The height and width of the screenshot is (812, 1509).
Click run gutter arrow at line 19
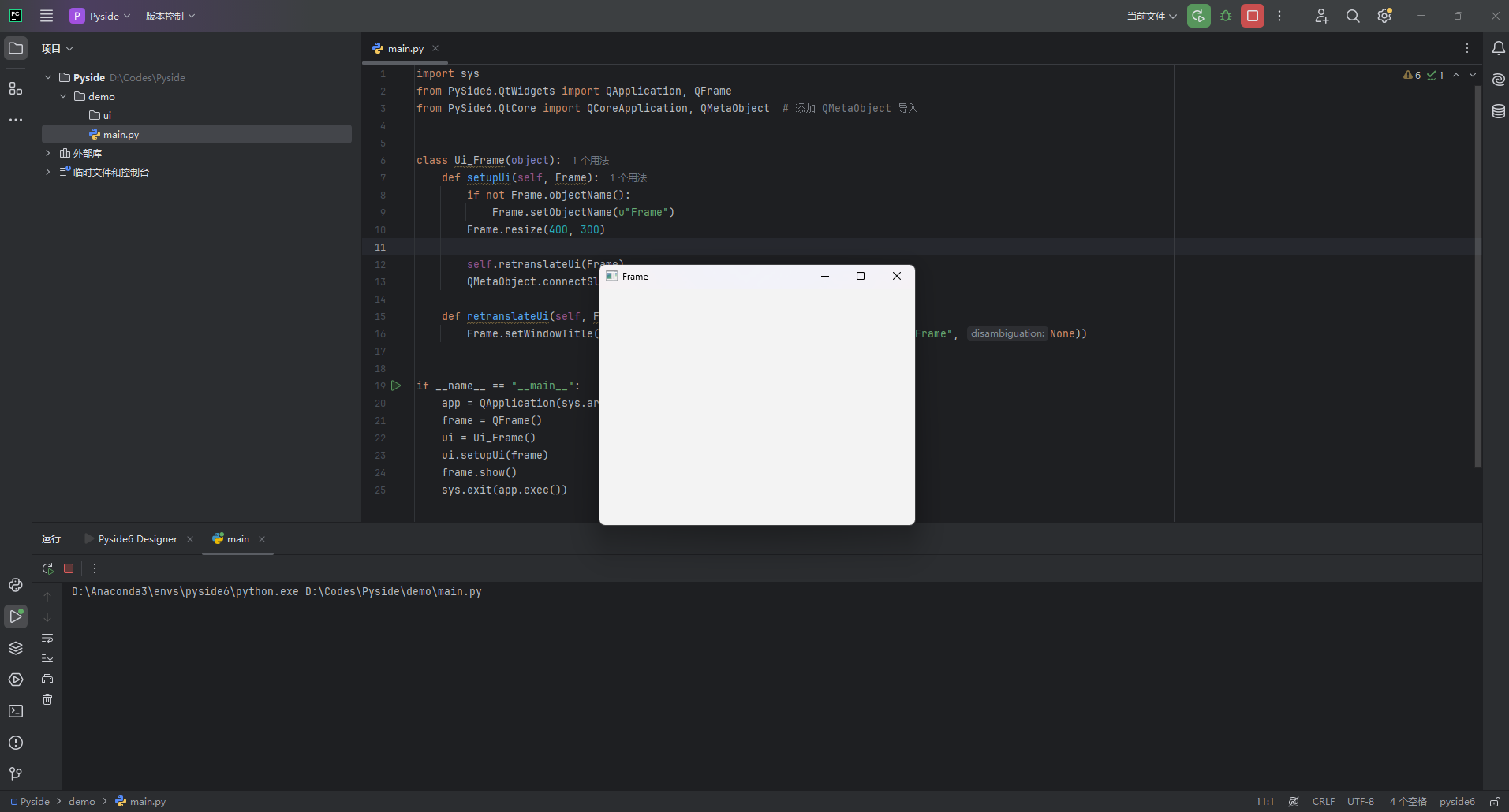396,386
